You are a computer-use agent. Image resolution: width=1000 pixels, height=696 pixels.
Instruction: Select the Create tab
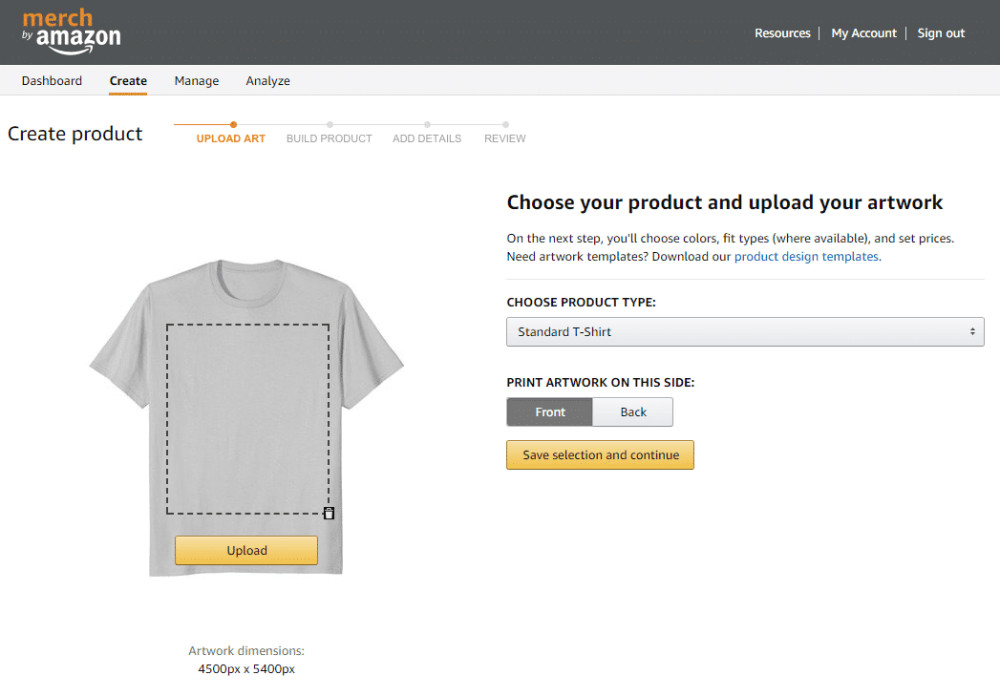pos(128,81)
